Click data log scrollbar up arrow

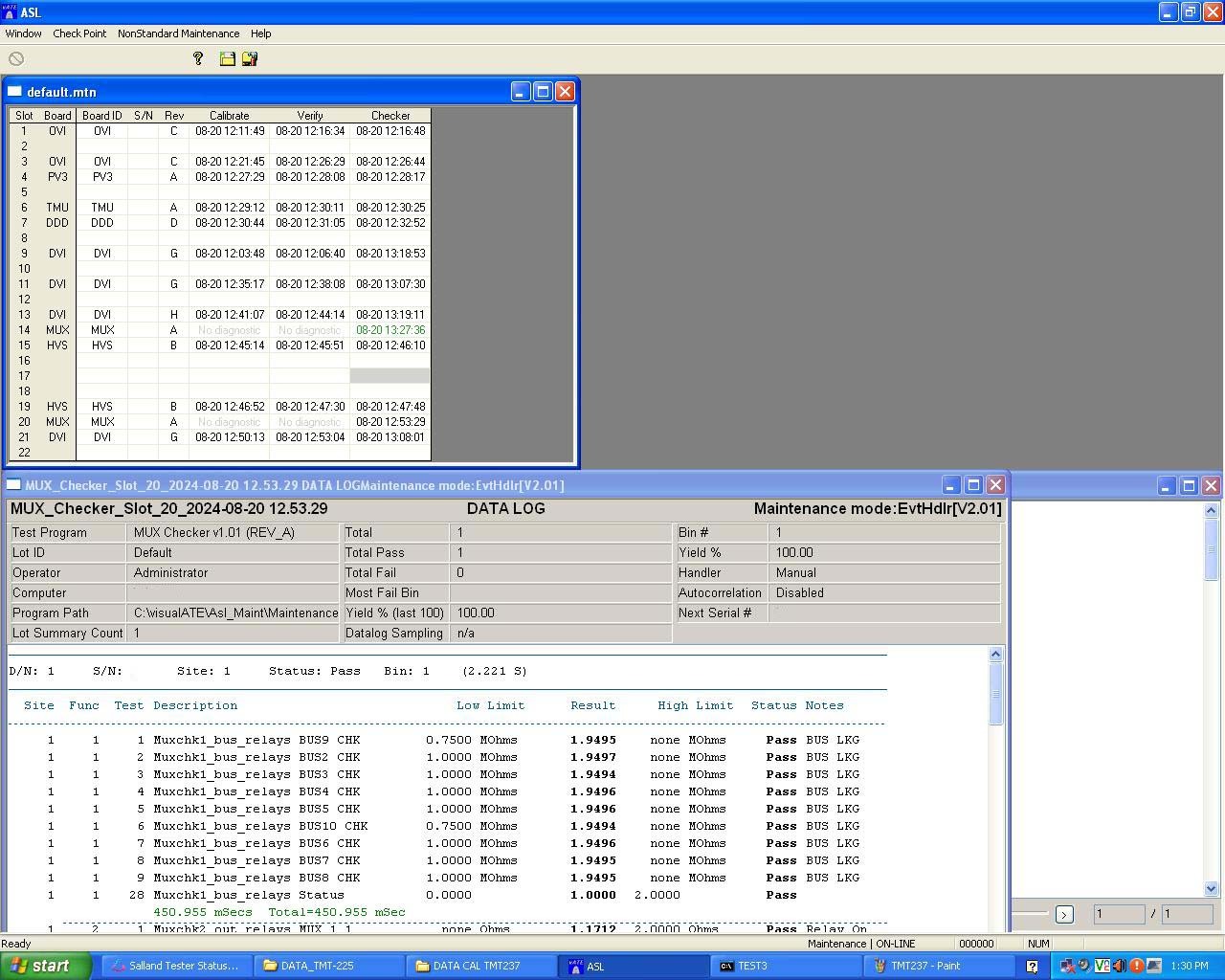pyautogui.click(x=995, y=655)
